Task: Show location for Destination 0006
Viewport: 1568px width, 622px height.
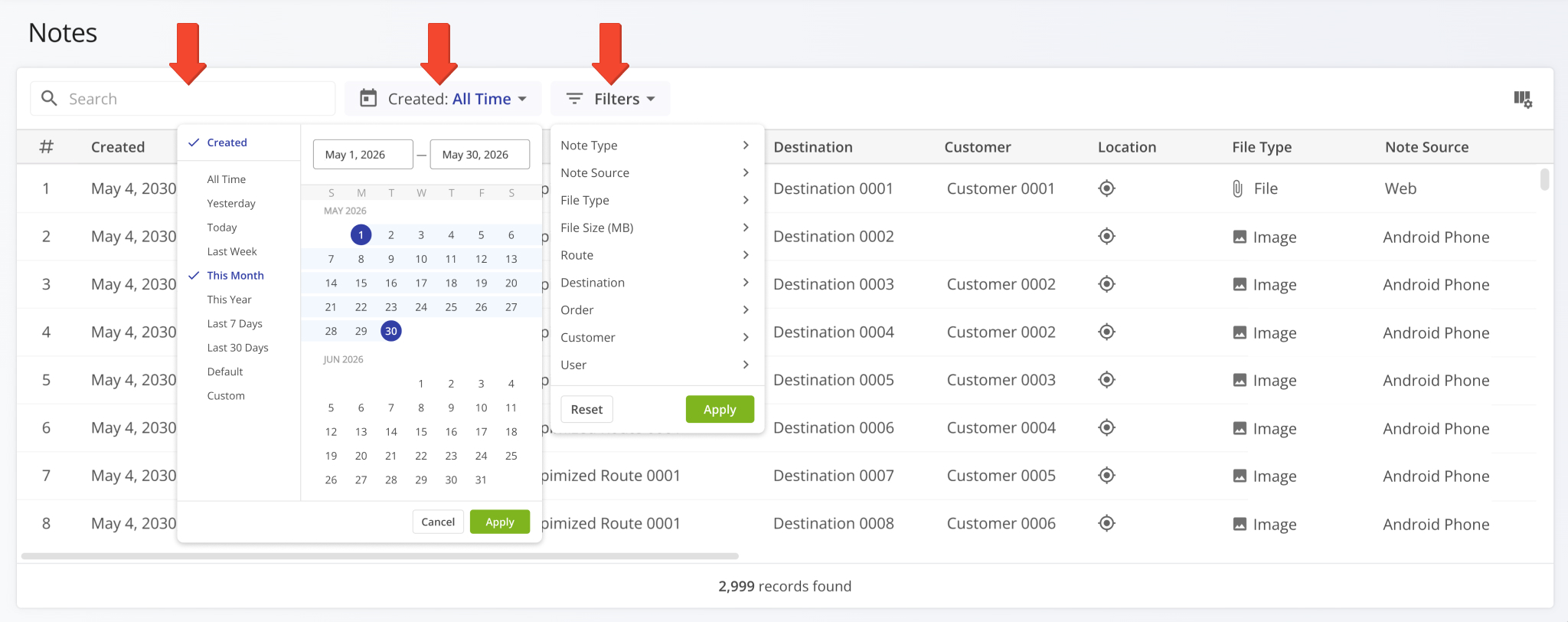Action: (x=1106, y=427)
